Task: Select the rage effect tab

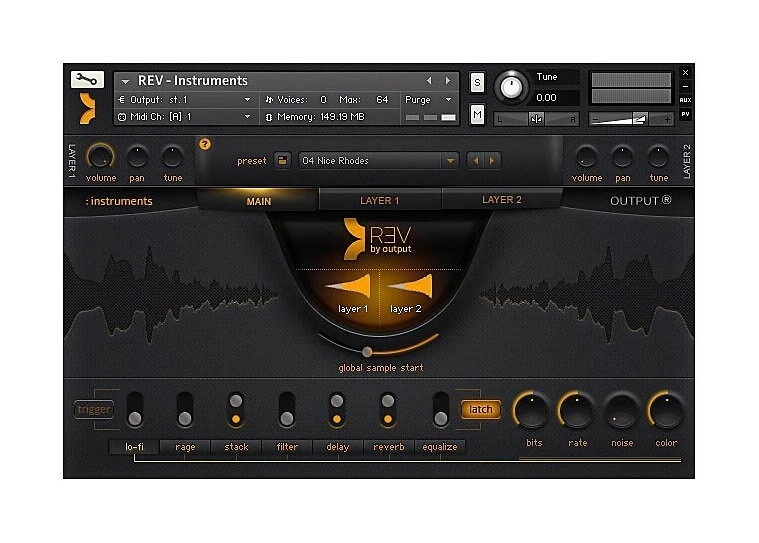Action: pyautogui.click(x=185, y=447)
